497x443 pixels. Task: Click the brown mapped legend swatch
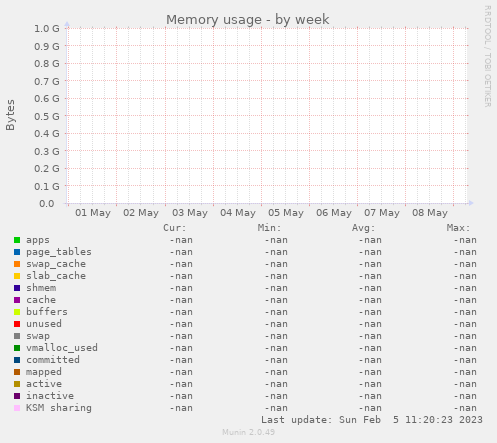click(17, 372)
